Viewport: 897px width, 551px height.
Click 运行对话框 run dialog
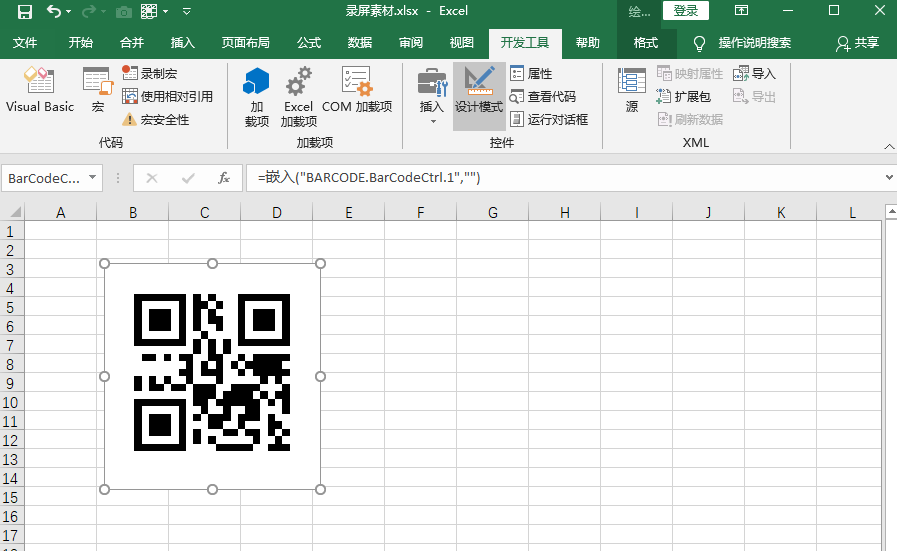[x=549, y=120]
